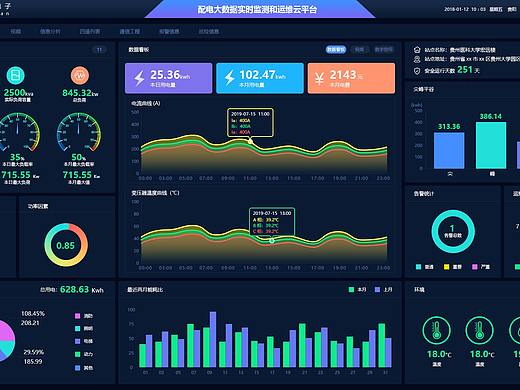Click the '251' safe running days value
Image resolution: width=520 pixels, height=390 pixels.
(465, 70)
